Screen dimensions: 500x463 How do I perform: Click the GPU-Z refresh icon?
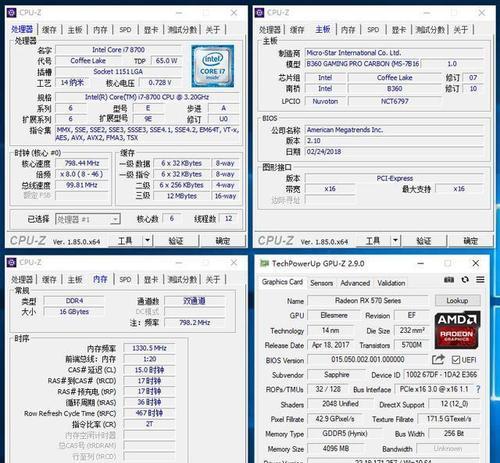click(x=465, y=279)
